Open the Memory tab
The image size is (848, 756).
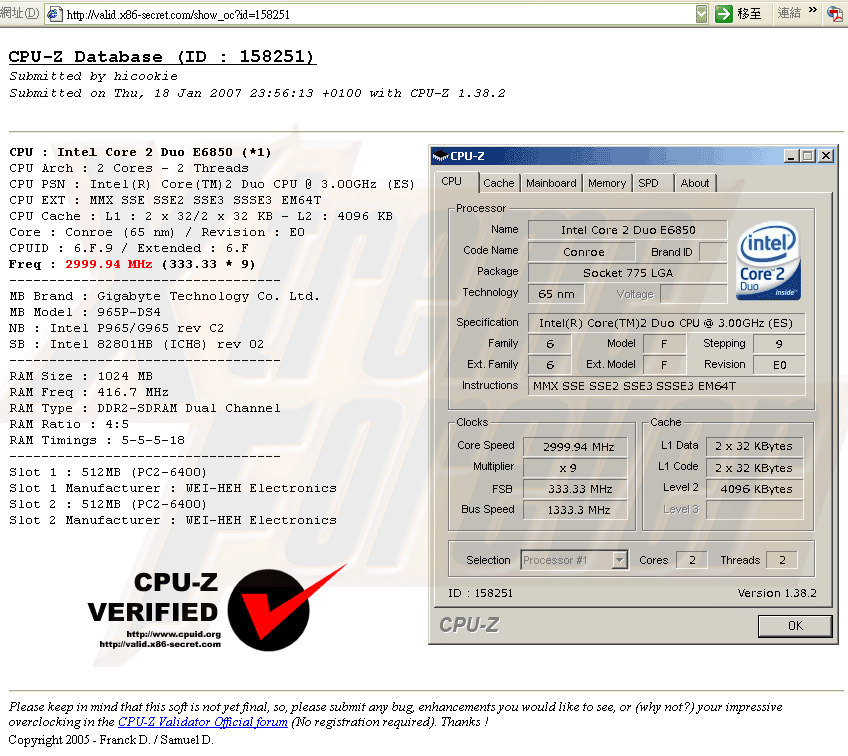click(607, 183)
